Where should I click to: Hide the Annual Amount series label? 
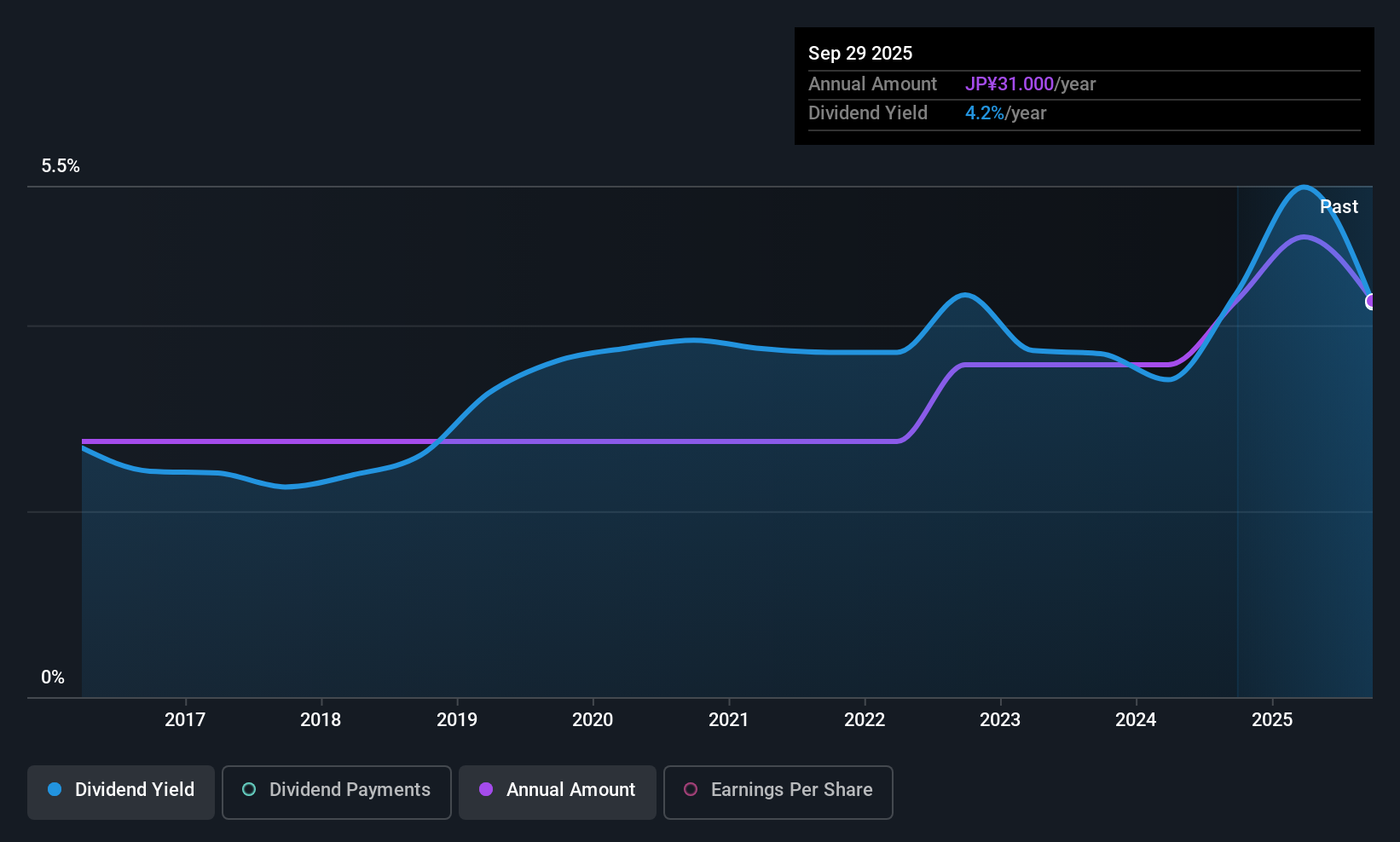(x=570, y=789)
